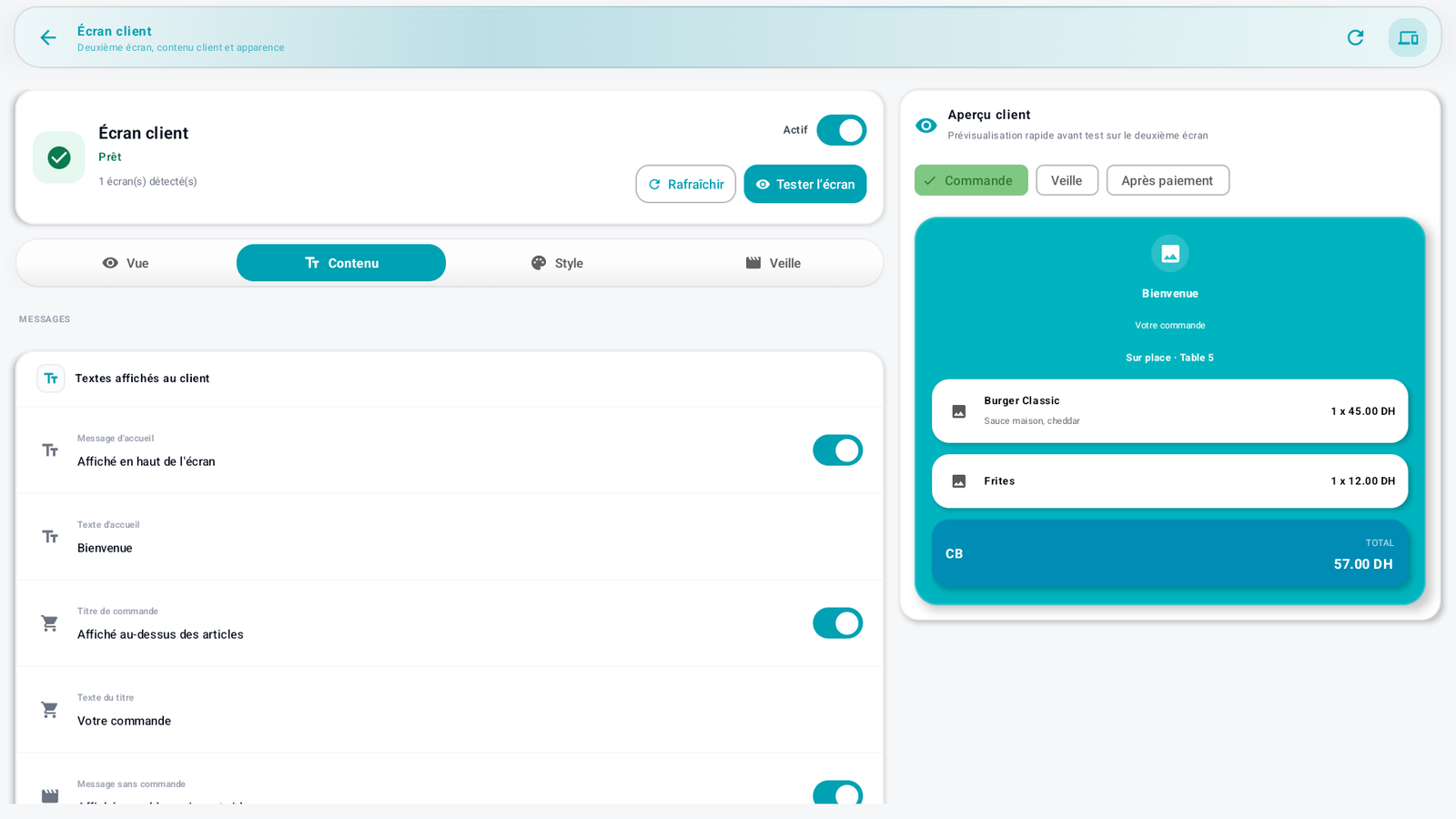Click the Rafraîchir button
Screen dimensions: 1456x819
(x=685, y=184)
